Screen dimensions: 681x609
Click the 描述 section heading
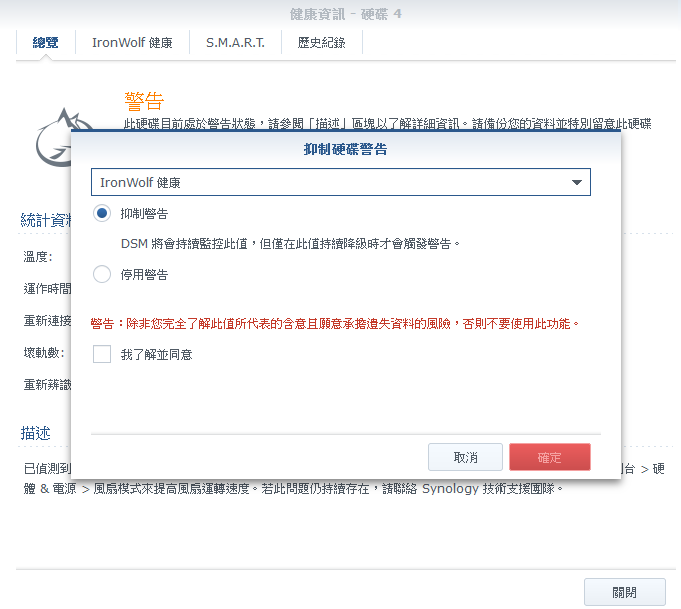point(35,433)
